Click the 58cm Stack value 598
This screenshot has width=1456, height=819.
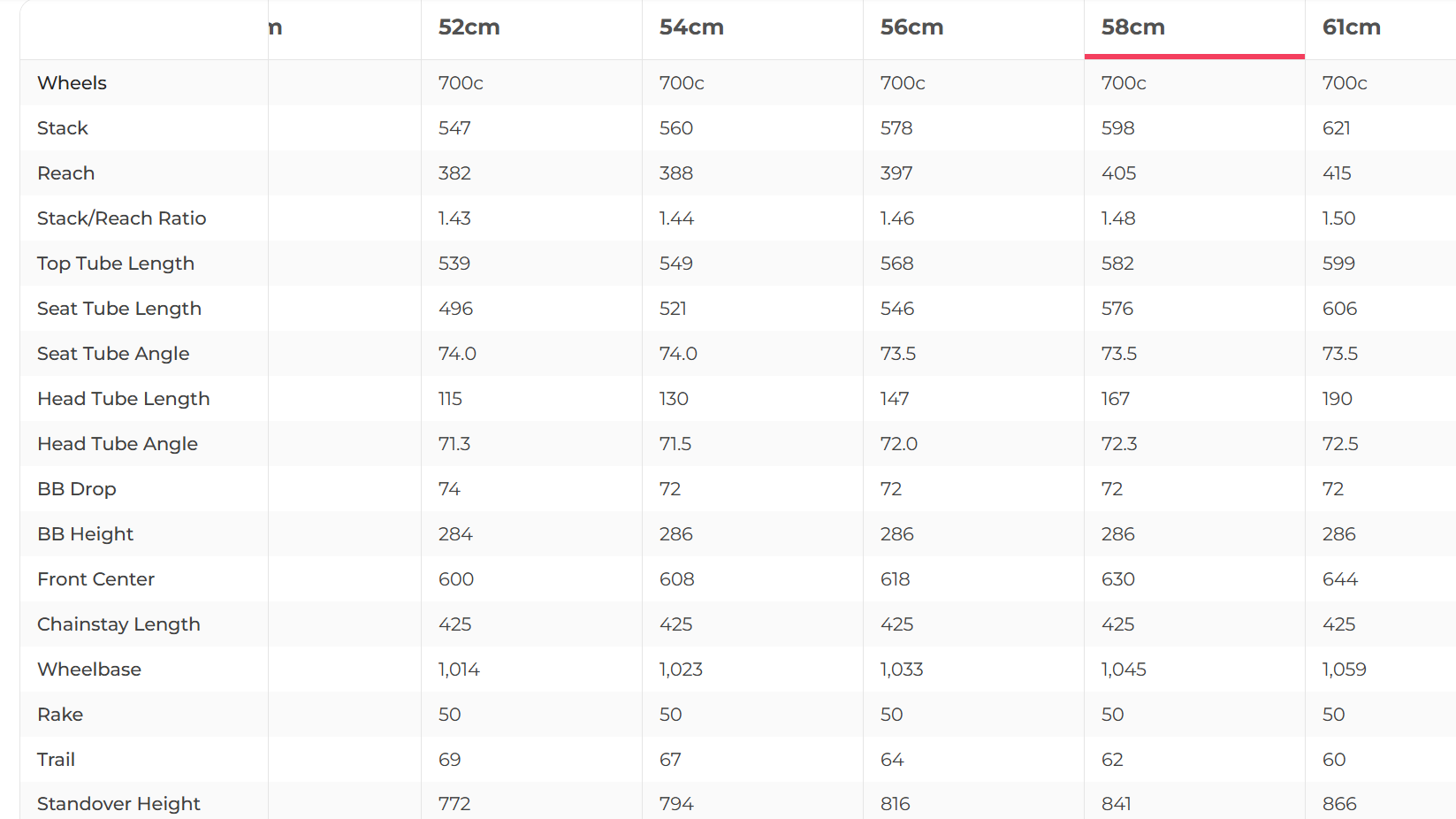point(1117,128)
